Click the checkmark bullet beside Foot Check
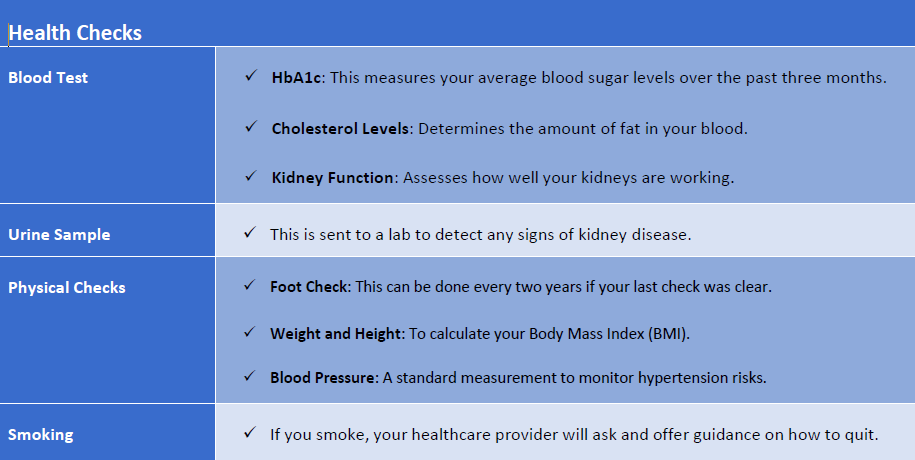 250,285
